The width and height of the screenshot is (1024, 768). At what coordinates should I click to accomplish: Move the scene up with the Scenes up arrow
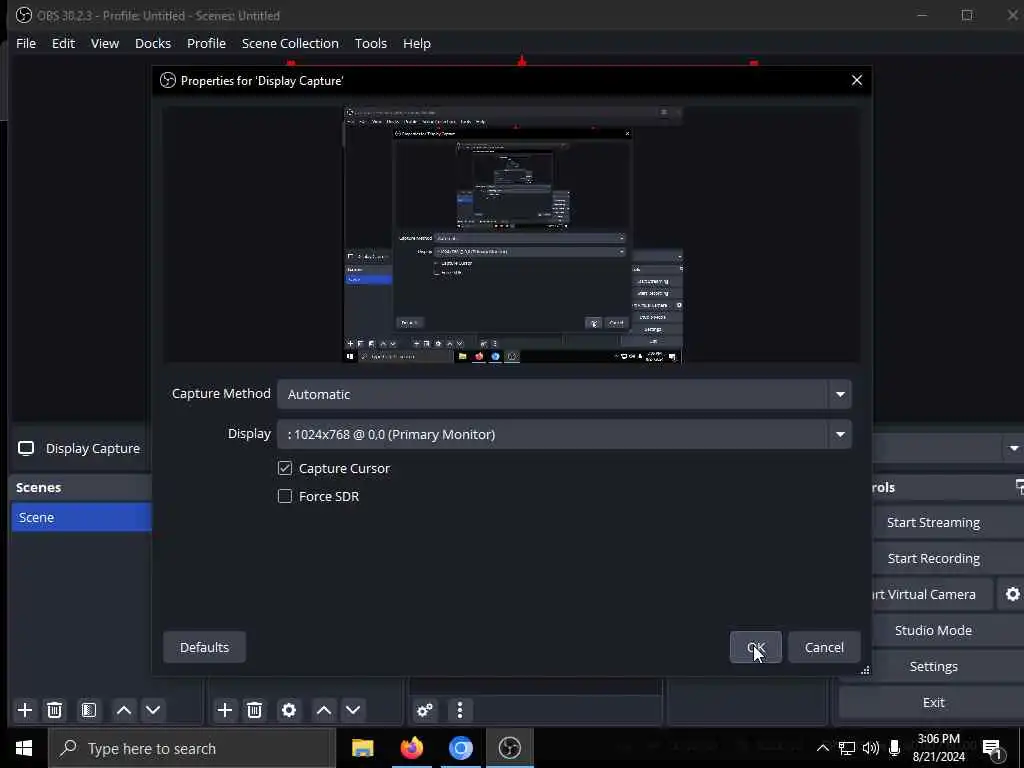pyautogui.click(x=124, y=710)
